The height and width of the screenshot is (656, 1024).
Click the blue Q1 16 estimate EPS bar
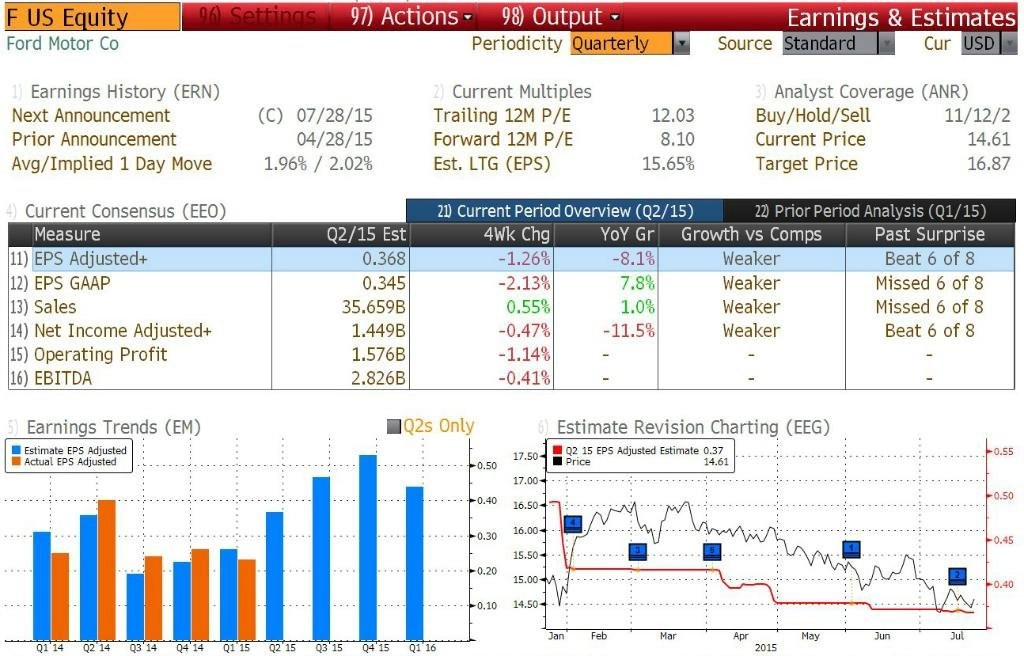pos(415,563)
